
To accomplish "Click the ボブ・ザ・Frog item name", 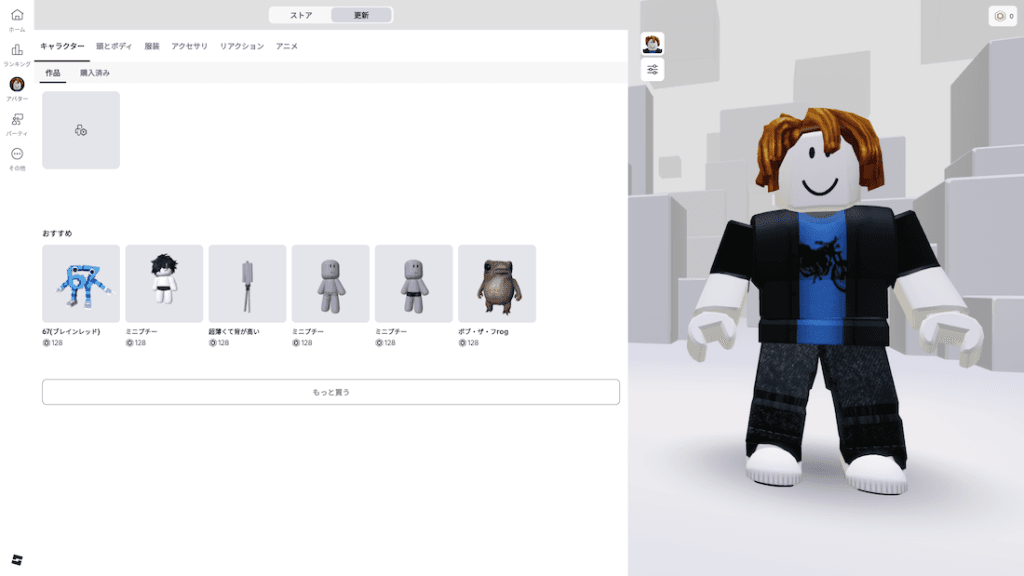I will (x=483, y=332).
